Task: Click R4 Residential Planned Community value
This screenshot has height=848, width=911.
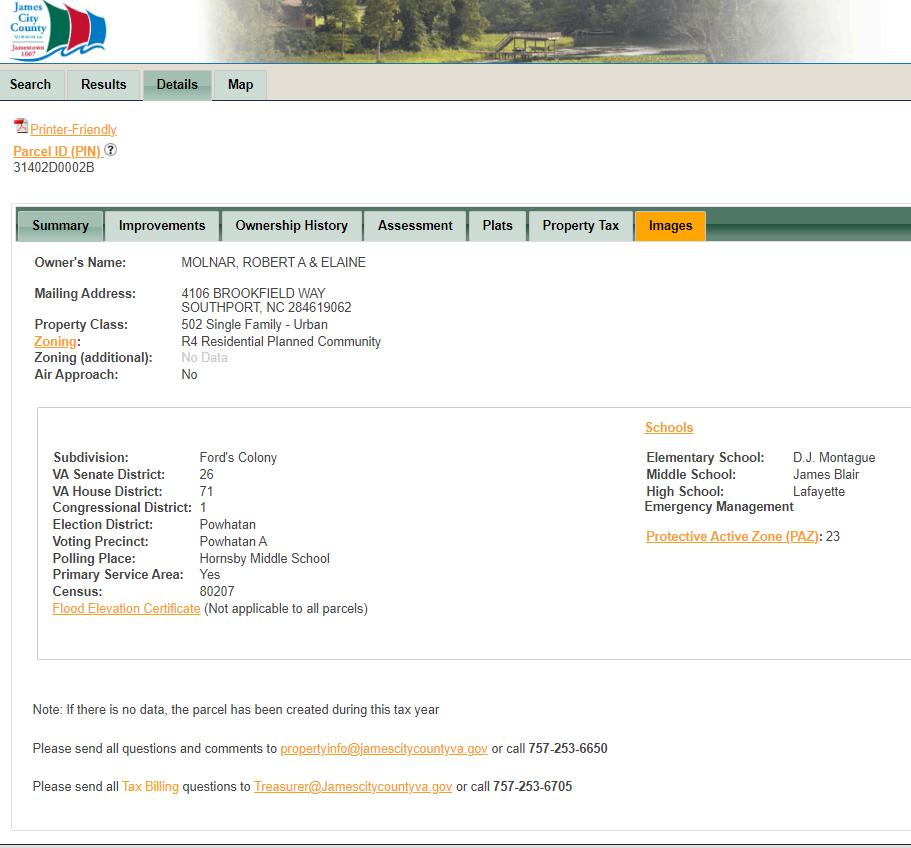Action: pyautogui.click(x=281, y=342)
